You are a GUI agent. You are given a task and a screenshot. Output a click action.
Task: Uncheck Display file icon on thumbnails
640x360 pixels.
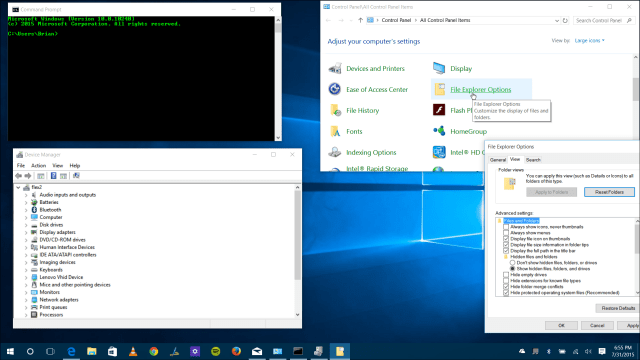click(506, 239)
